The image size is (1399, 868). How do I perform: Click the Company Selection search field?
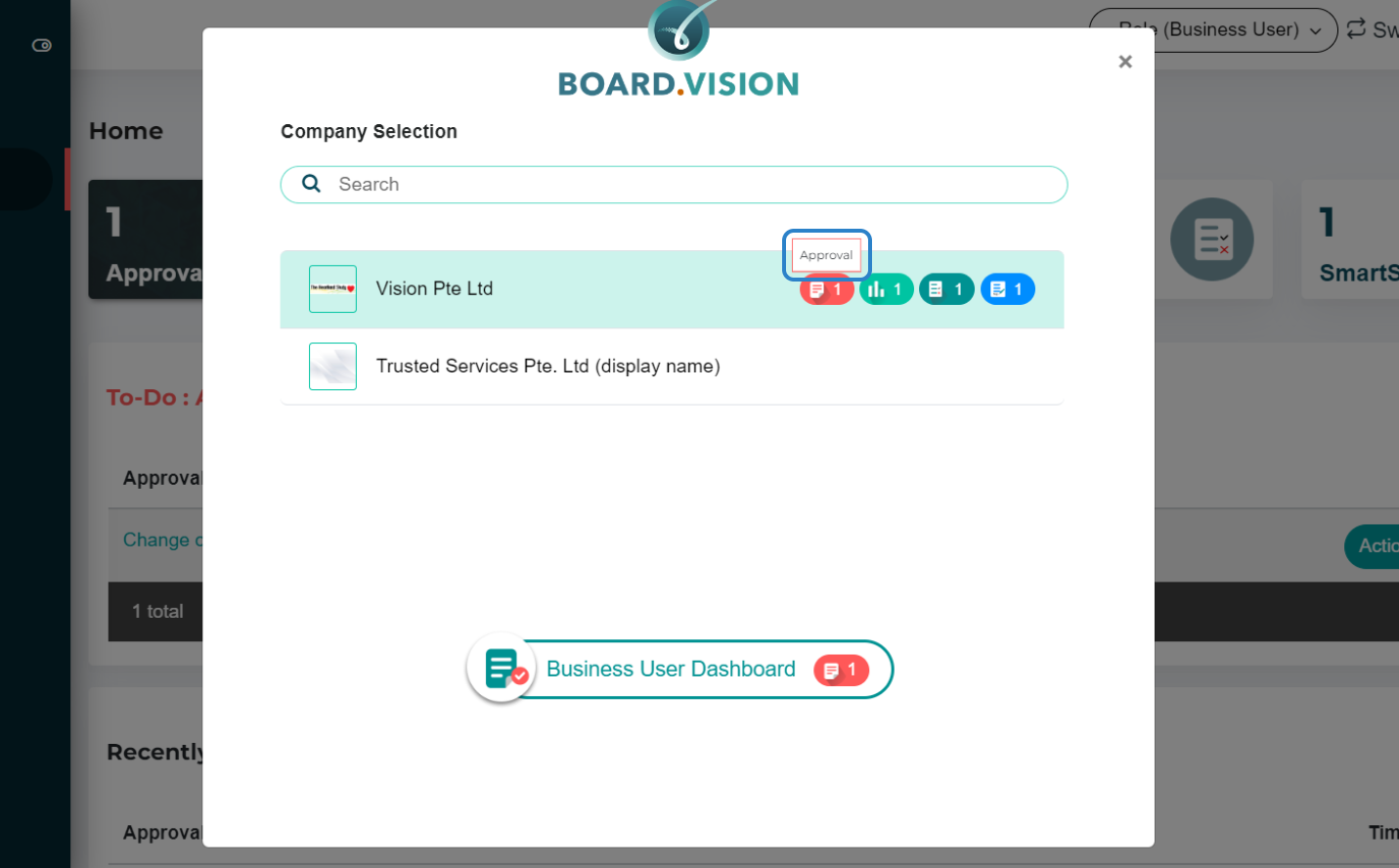point(674,185)
